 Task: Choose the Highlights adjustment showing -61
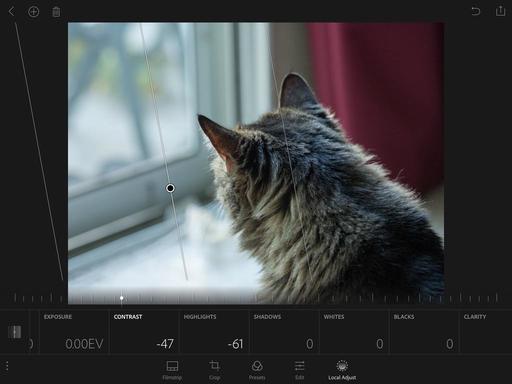tap(214, 332)
